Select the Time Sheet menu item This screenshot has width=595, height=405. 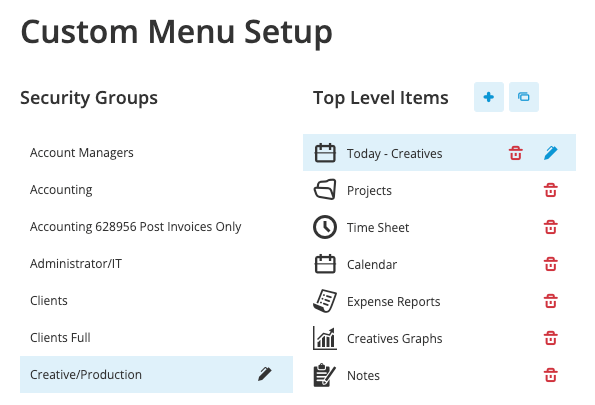[439, 227]
